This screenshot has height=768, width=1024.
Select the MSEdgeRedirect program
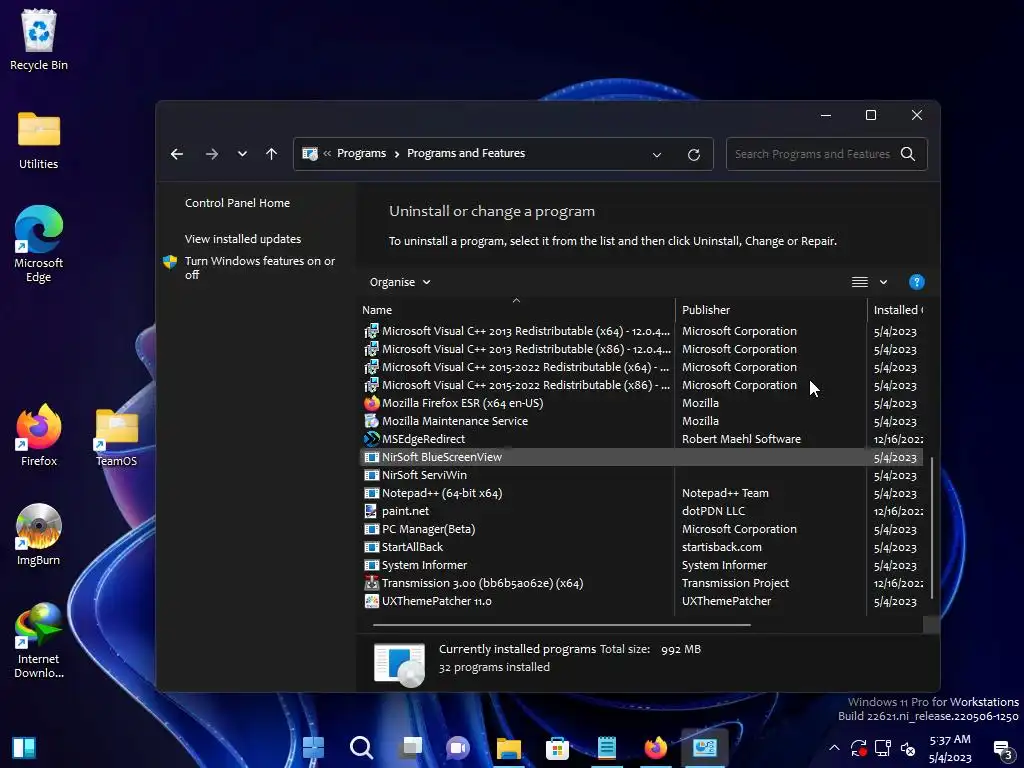pos(423,440)
